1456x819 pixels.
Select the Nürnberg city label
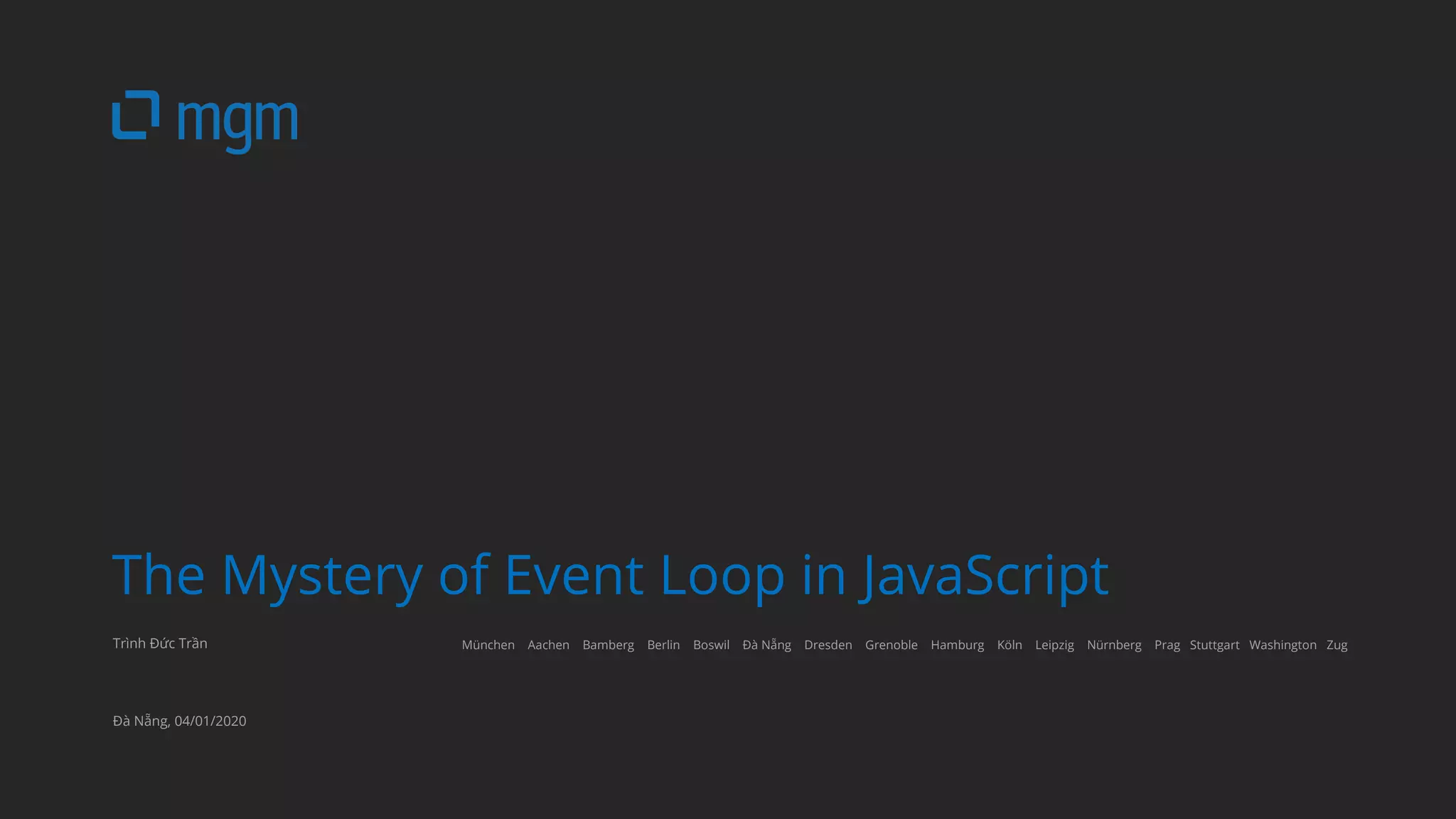pos(1114,645)
